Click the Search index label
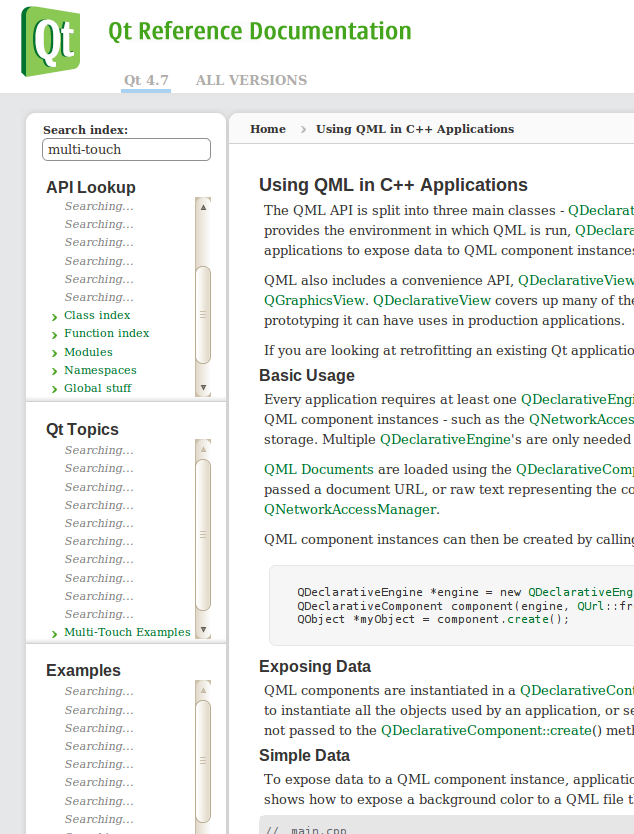The width and height of the screenshot is (634, 834). (86, 130)
